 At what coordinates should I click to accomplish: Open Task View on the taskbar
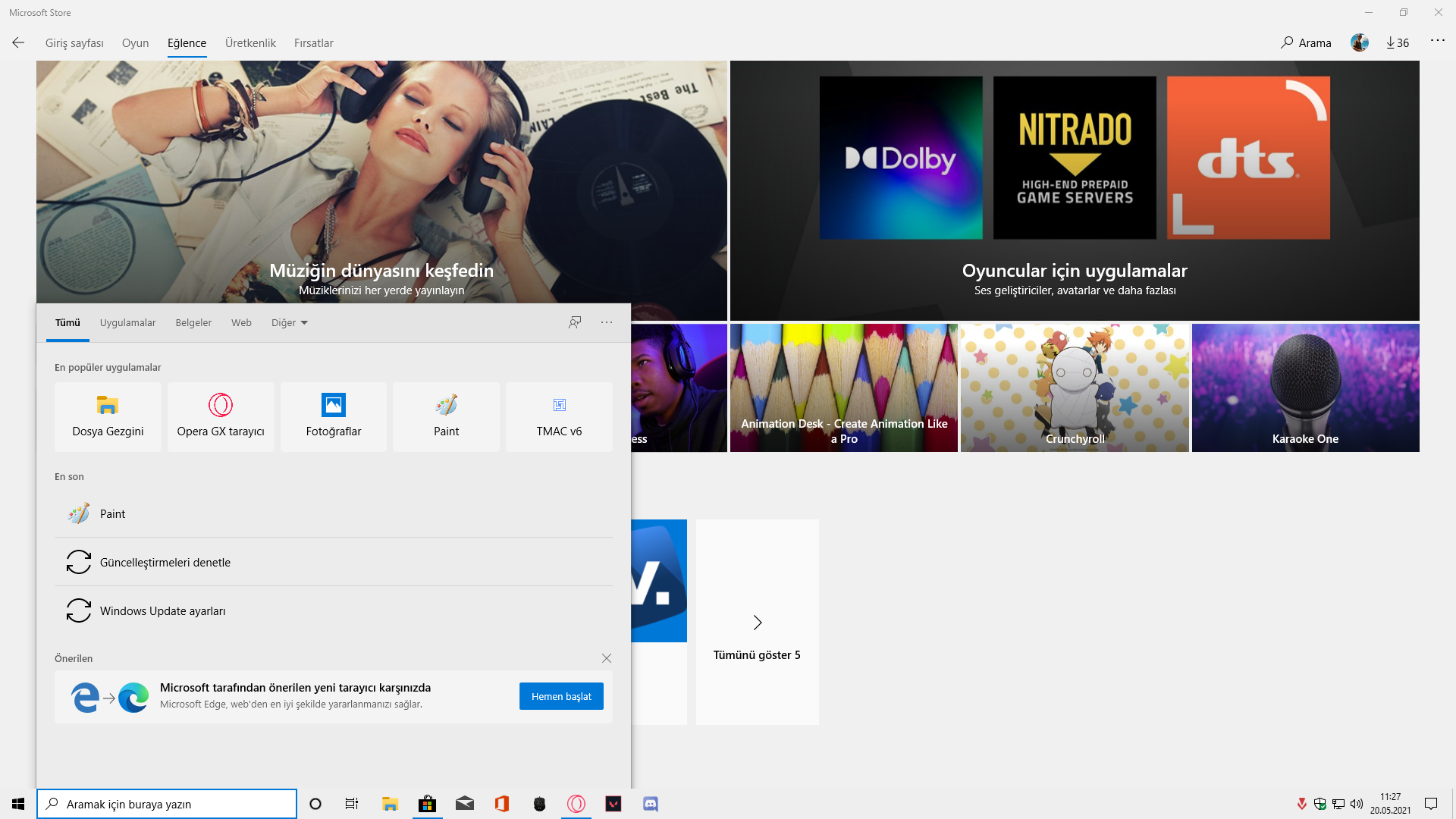pyautogui.click(x=352, y=804)
